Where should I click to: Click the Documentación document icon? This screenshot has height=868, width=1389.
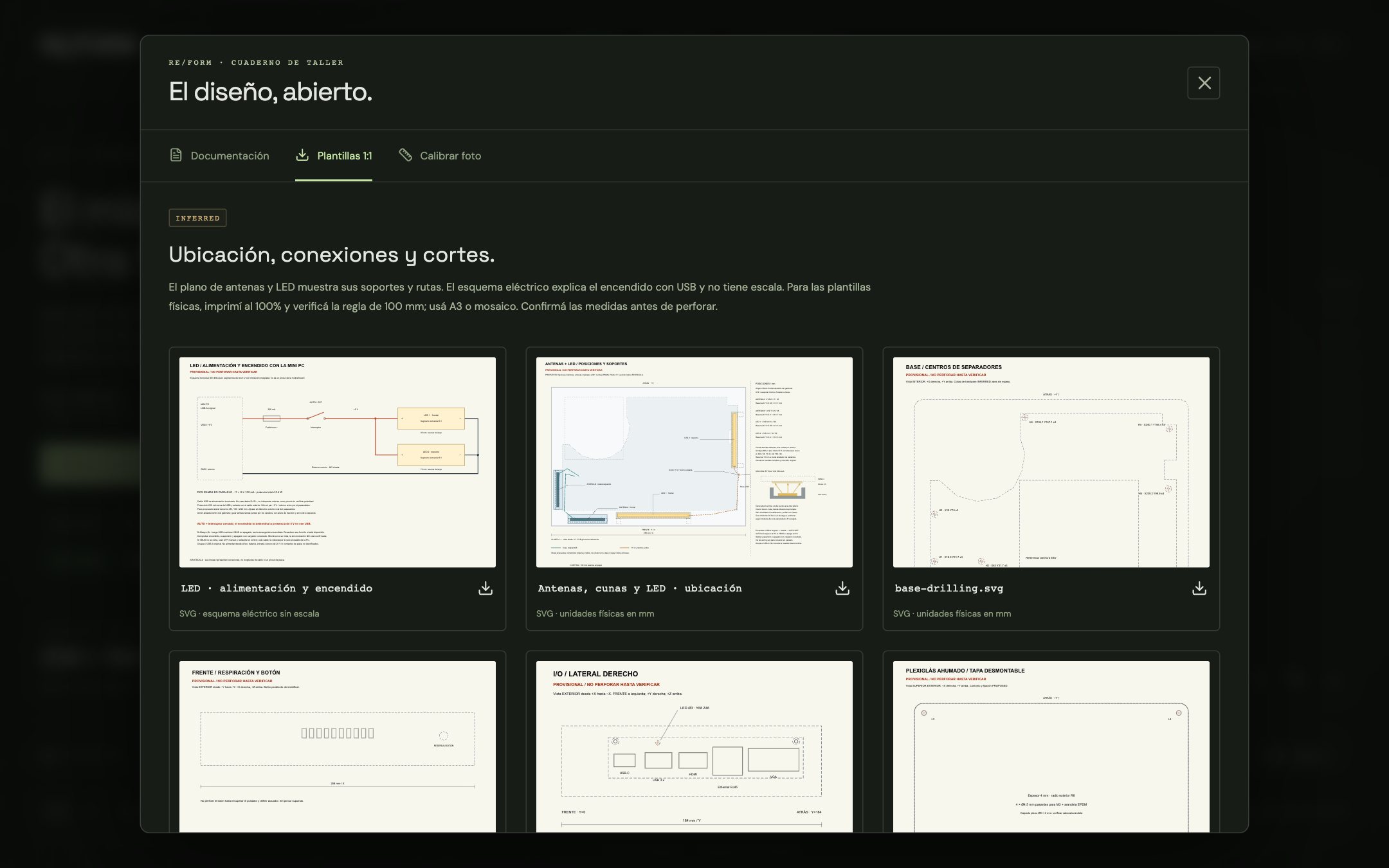point(176,155)
